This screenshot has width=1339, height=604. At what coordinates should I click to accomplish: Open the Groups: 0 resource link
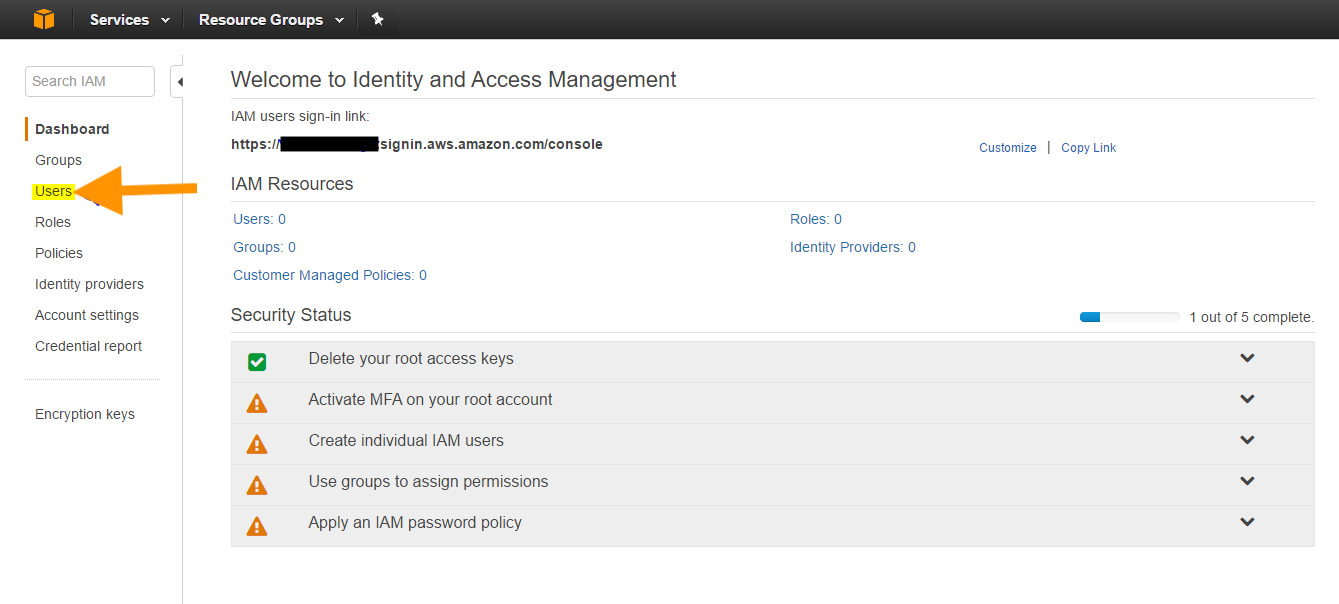click(x=264, y=247)
